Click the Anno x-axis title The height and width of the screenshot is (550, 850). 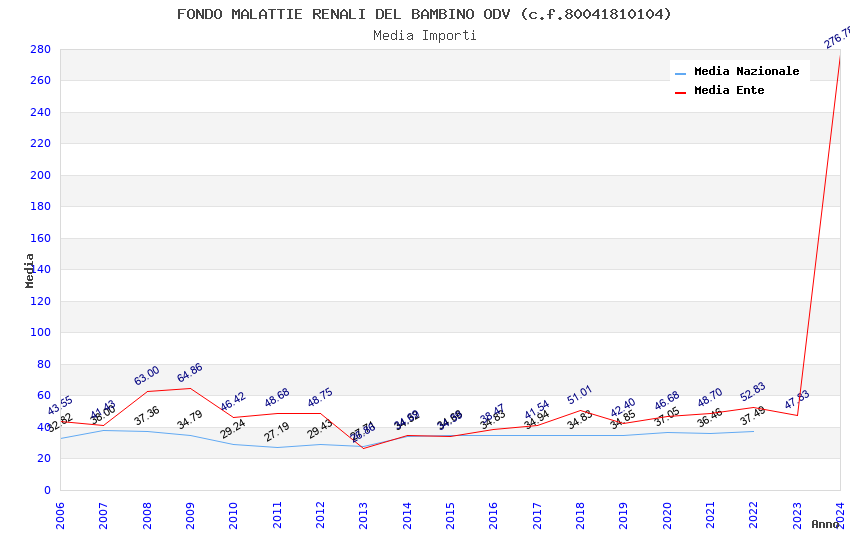[825, 524]
